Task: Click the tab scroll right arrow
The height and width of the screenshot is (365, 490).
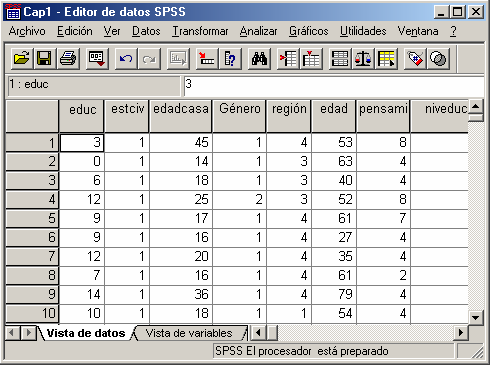Action: point(29,333)
